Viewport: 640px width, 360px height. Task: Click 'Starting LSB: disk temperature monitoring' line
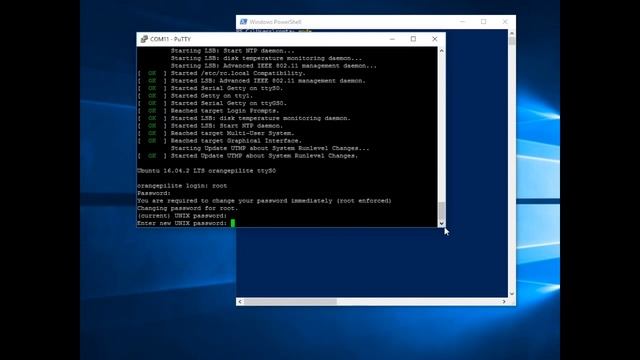point(266,58)
